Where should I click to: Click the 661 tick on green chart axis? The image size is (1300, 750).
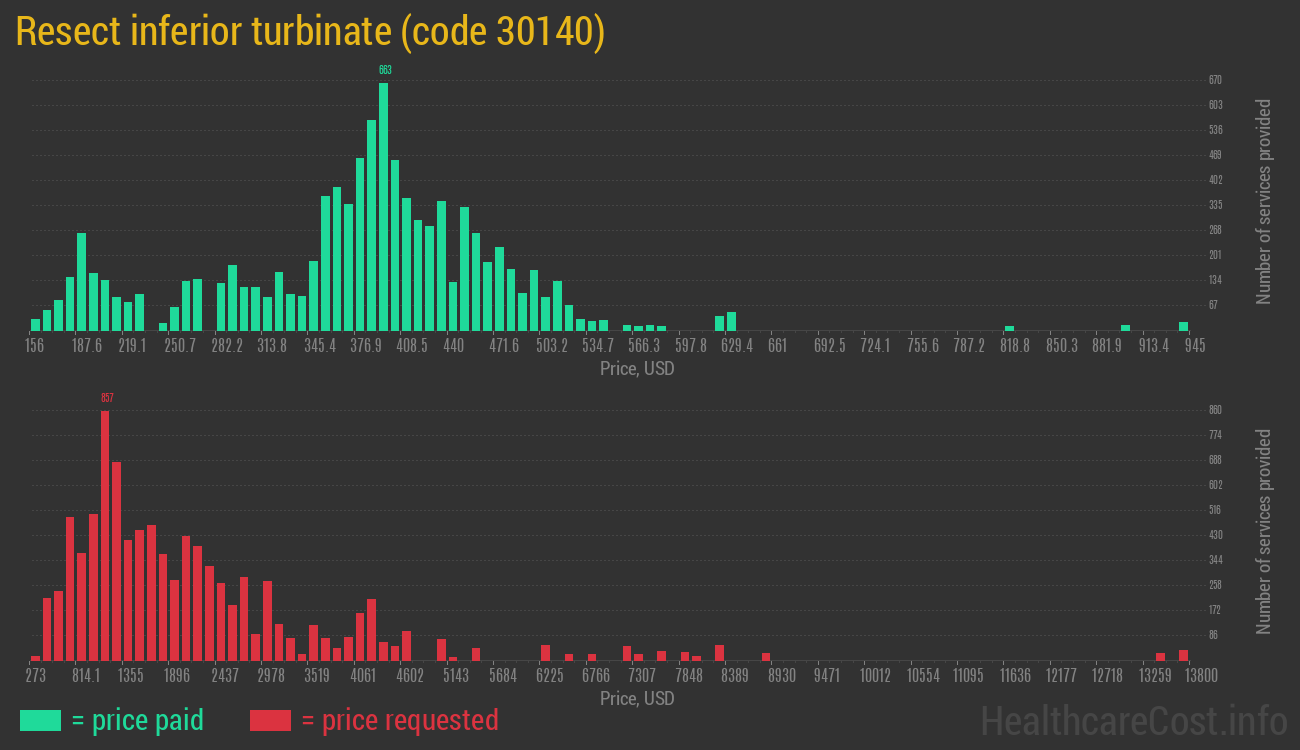[777, 346]
